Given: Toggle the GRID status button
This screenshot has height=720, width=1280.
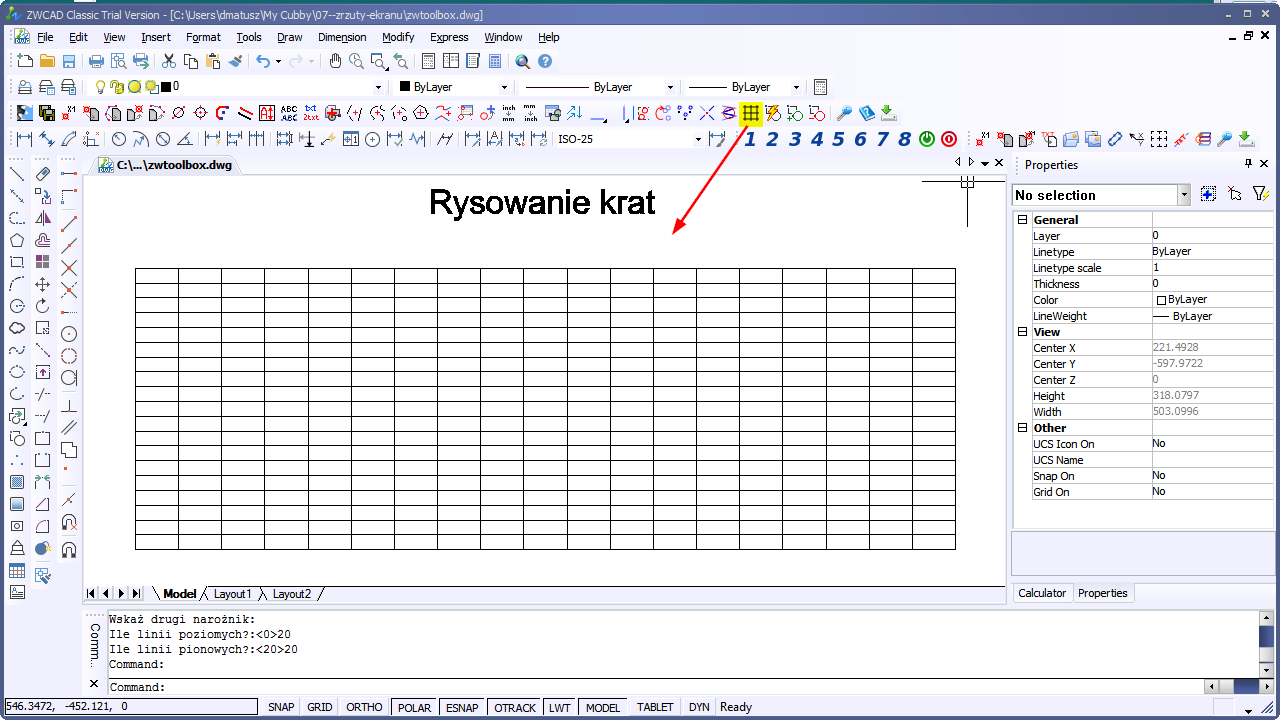Looking at the screenshot, I should coord(320,707).
